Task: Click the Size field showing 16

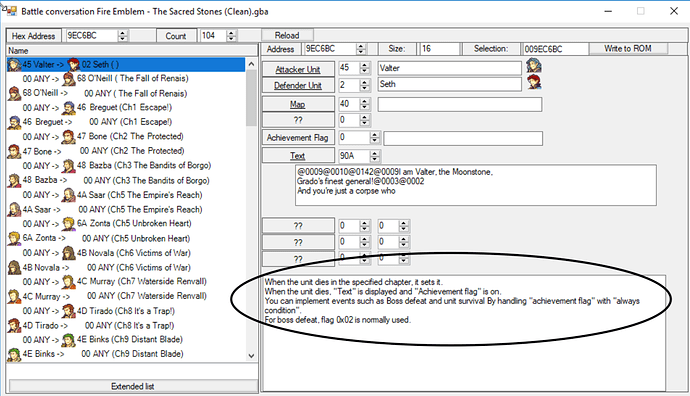Action: tap(440, 49)
